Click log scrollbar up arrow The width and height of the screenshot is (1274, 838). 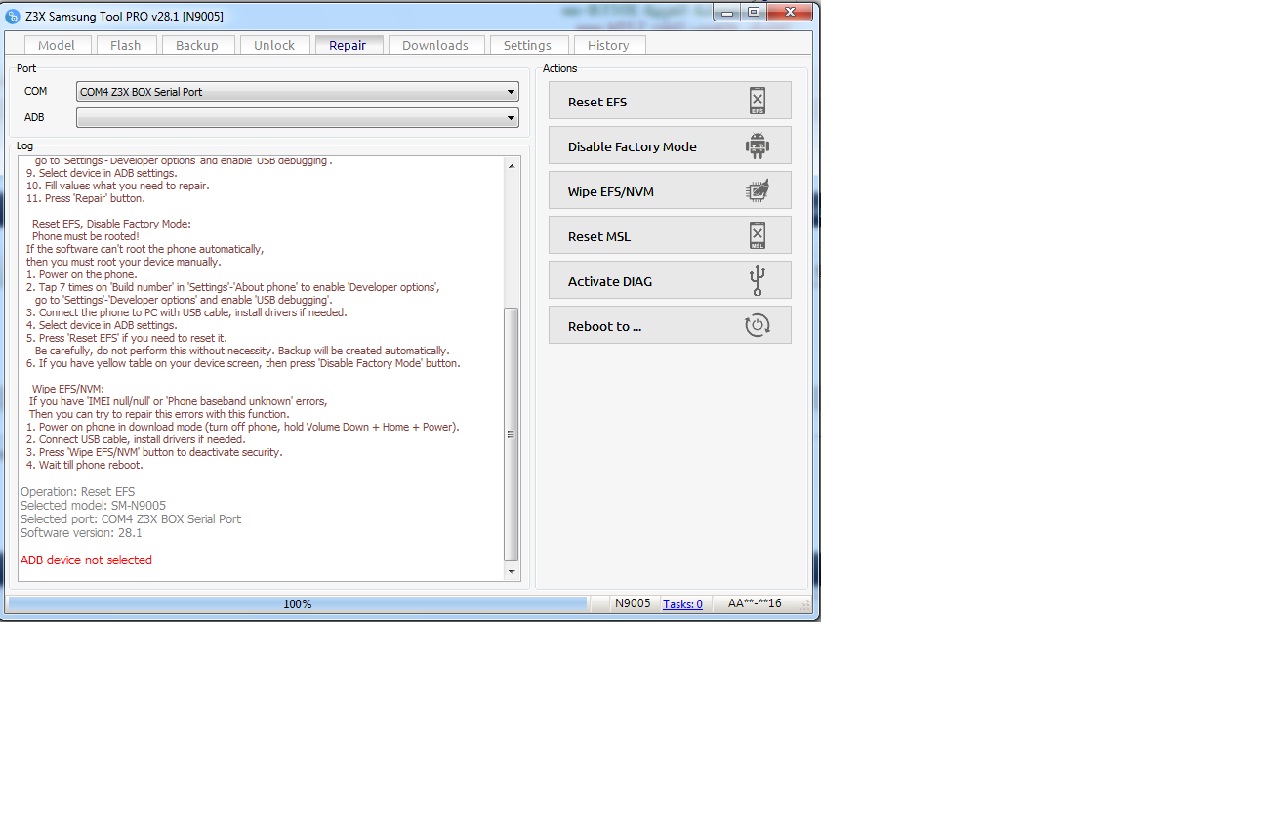point(512,164)
